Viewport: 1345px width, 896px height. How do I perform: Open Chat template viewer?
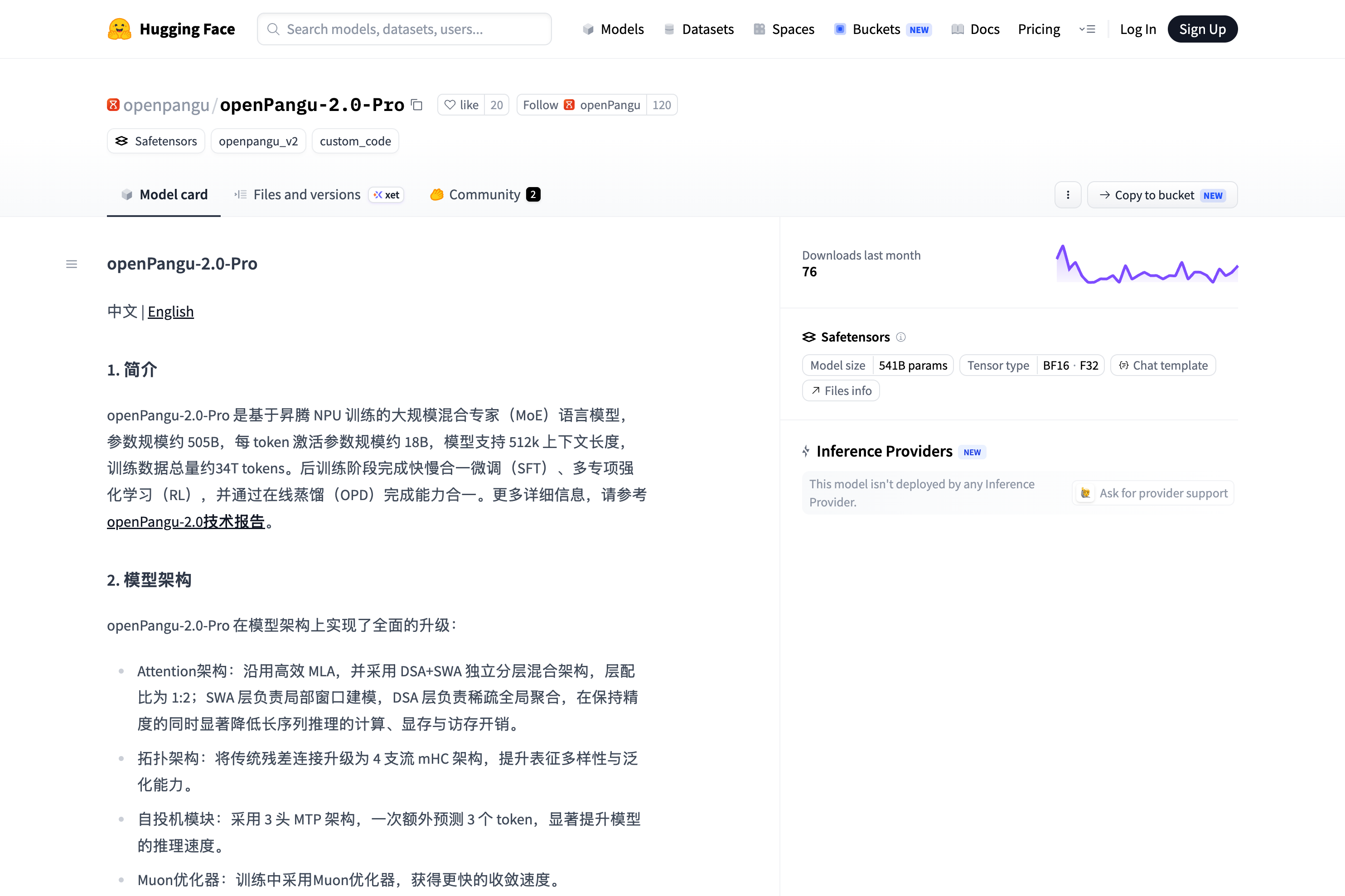1163,366
